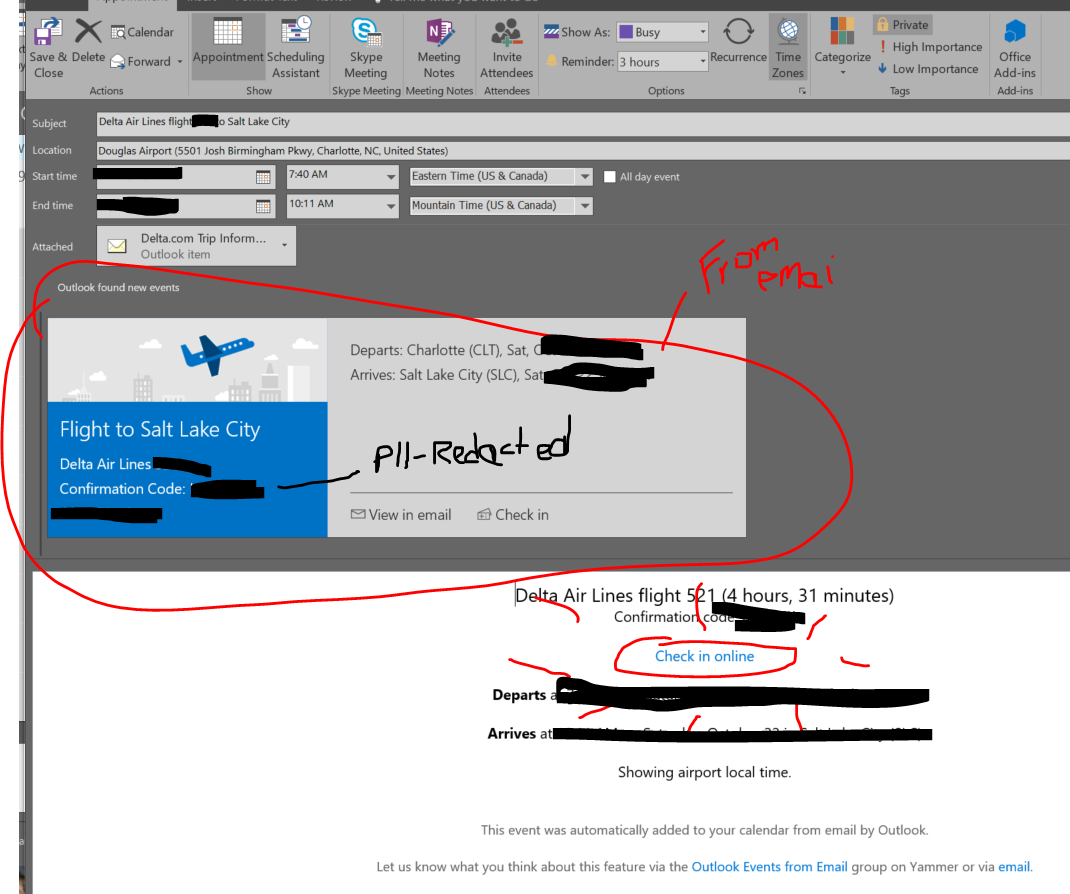Click the email feedback link
The height and width of the screenshot is (894, 1070).
pos(1014,867)
